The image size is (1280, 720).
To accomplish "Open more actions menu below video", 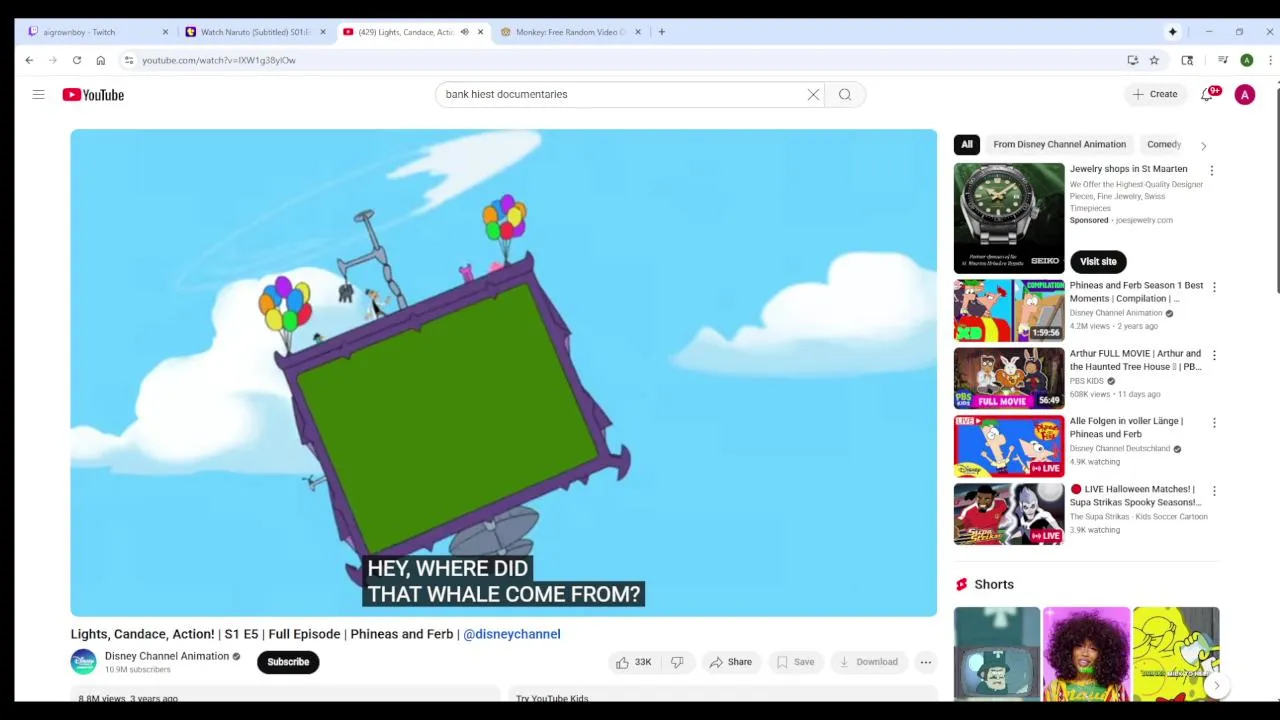I will click(x=926, y=662).
